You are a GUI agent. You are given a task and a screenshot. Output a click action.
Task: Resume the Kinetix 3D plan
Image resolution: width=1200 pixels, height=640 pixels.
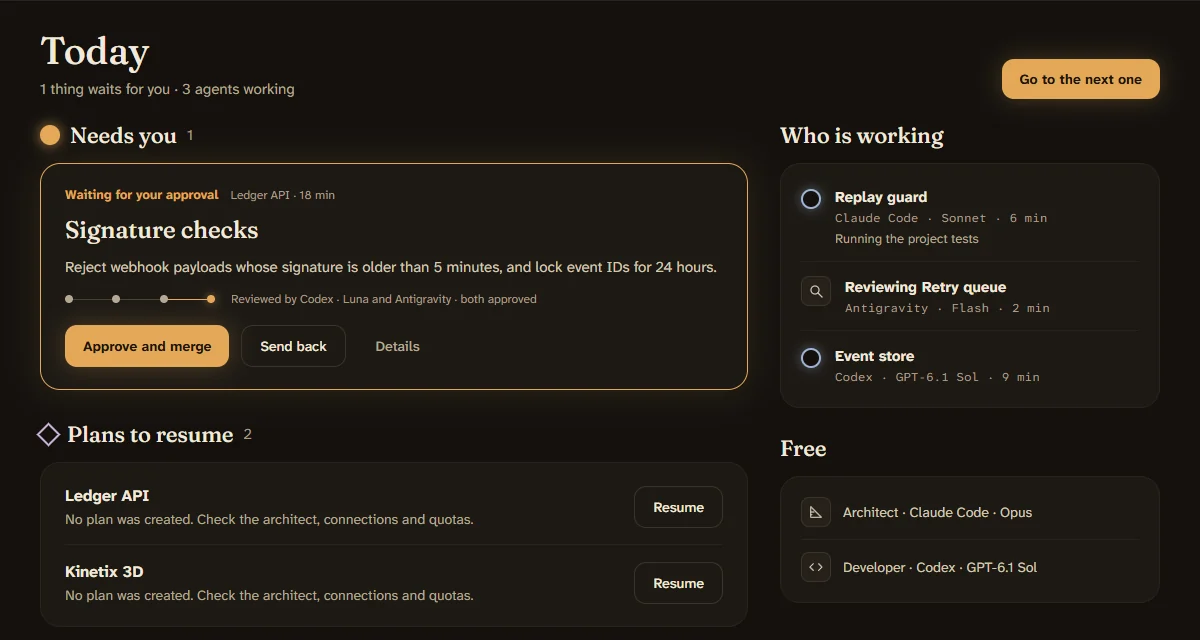[x=678, y=583]
